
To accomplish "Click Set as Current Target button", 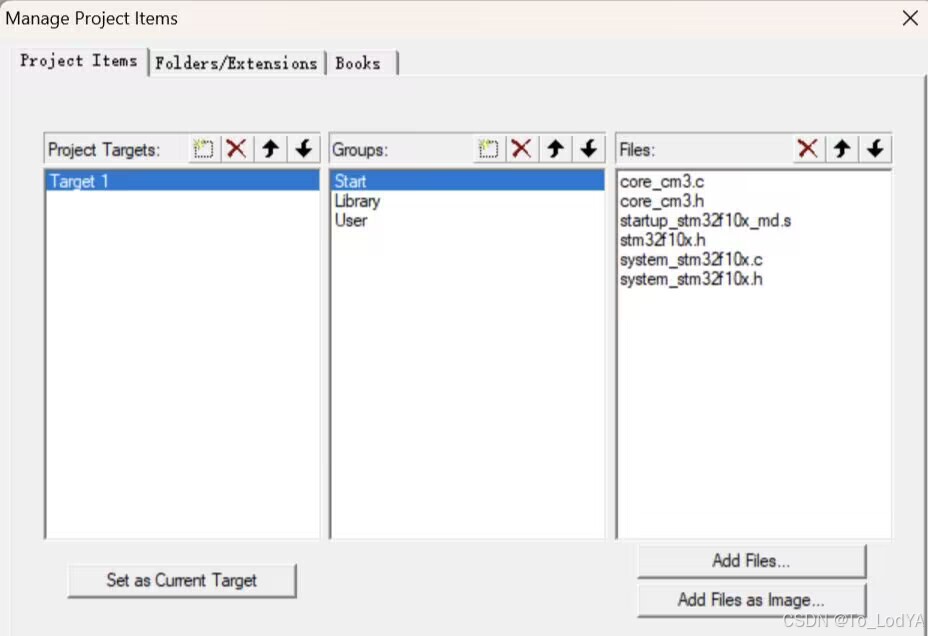I will 182,580.
